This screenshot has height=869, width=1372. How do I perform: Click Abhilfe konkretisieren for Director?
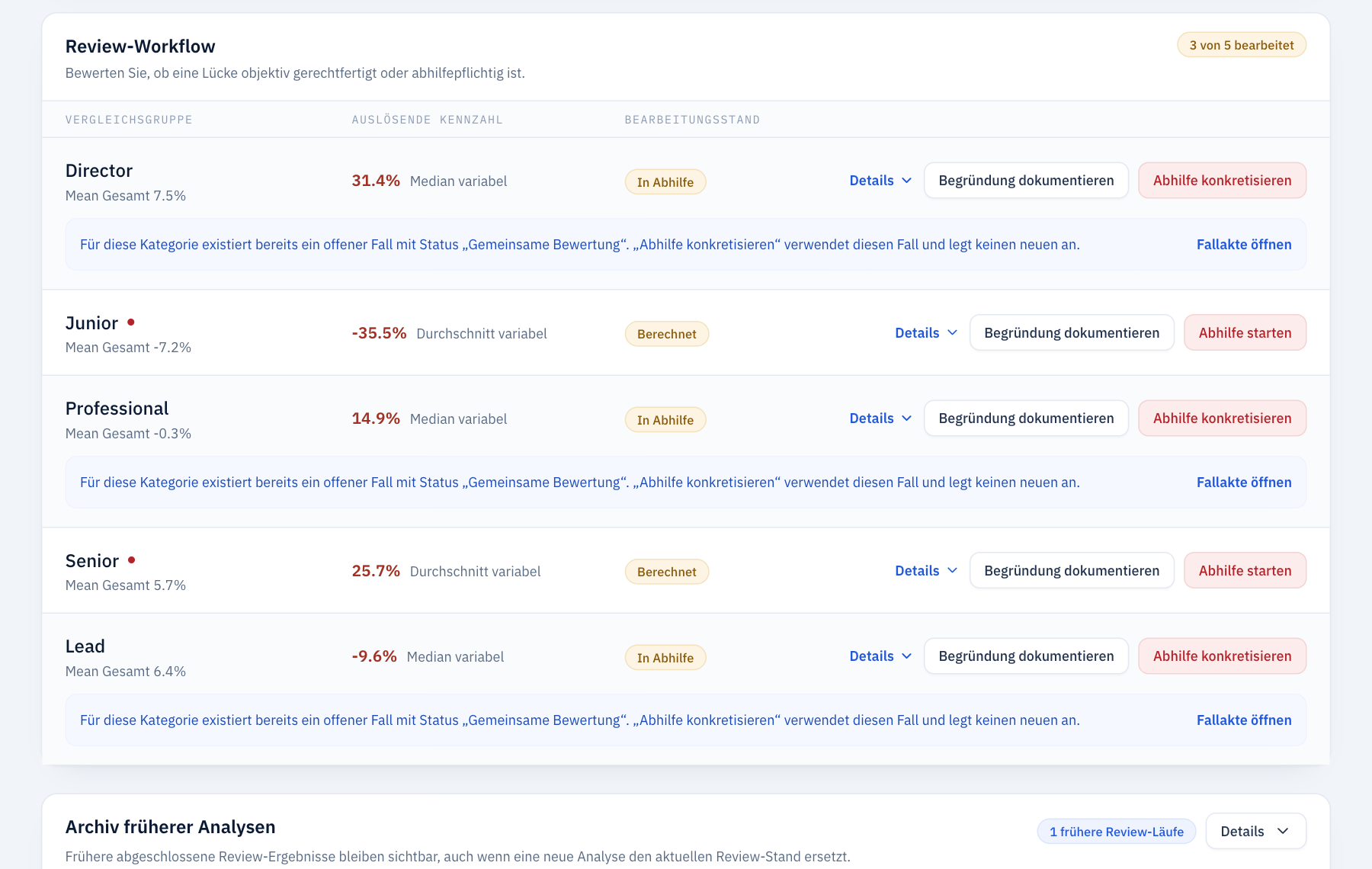click(1222, 181)
